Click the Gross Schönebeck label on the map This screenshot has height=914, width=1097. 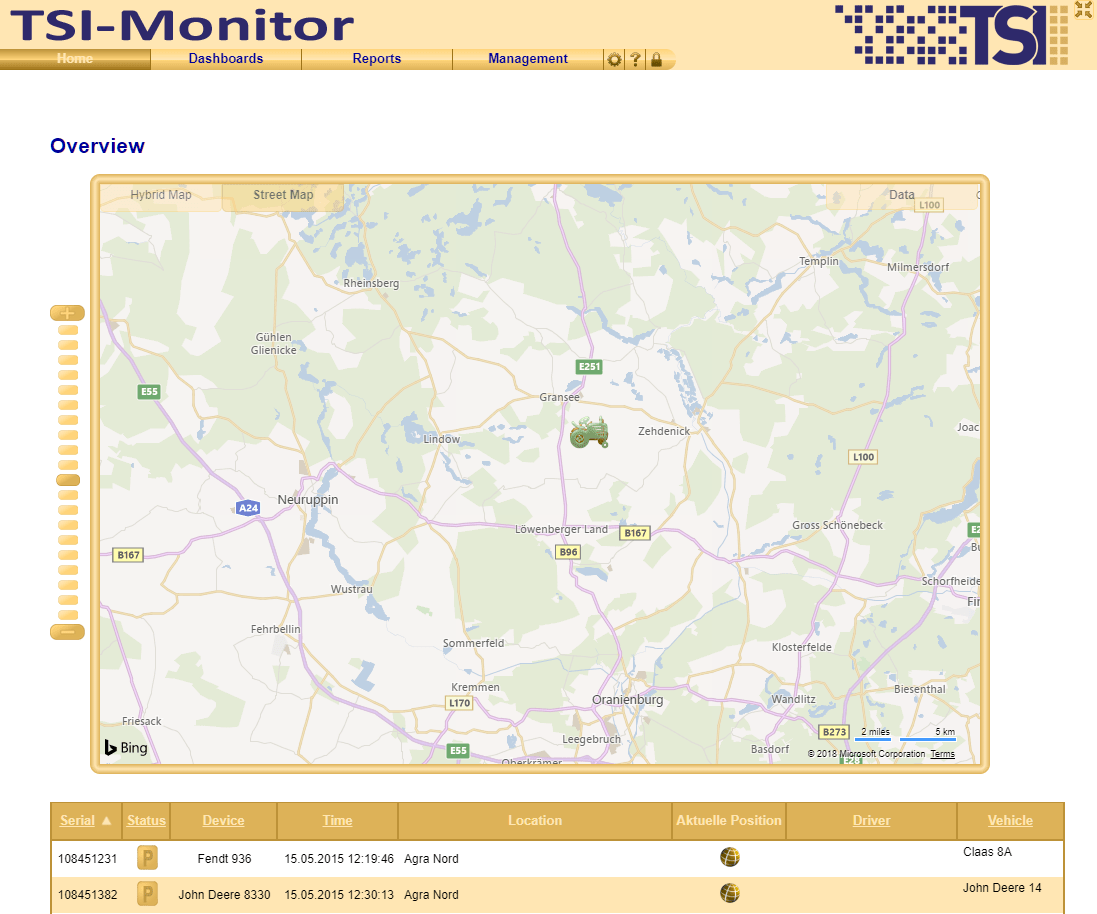pyautogui.click(x=837, y=526)
